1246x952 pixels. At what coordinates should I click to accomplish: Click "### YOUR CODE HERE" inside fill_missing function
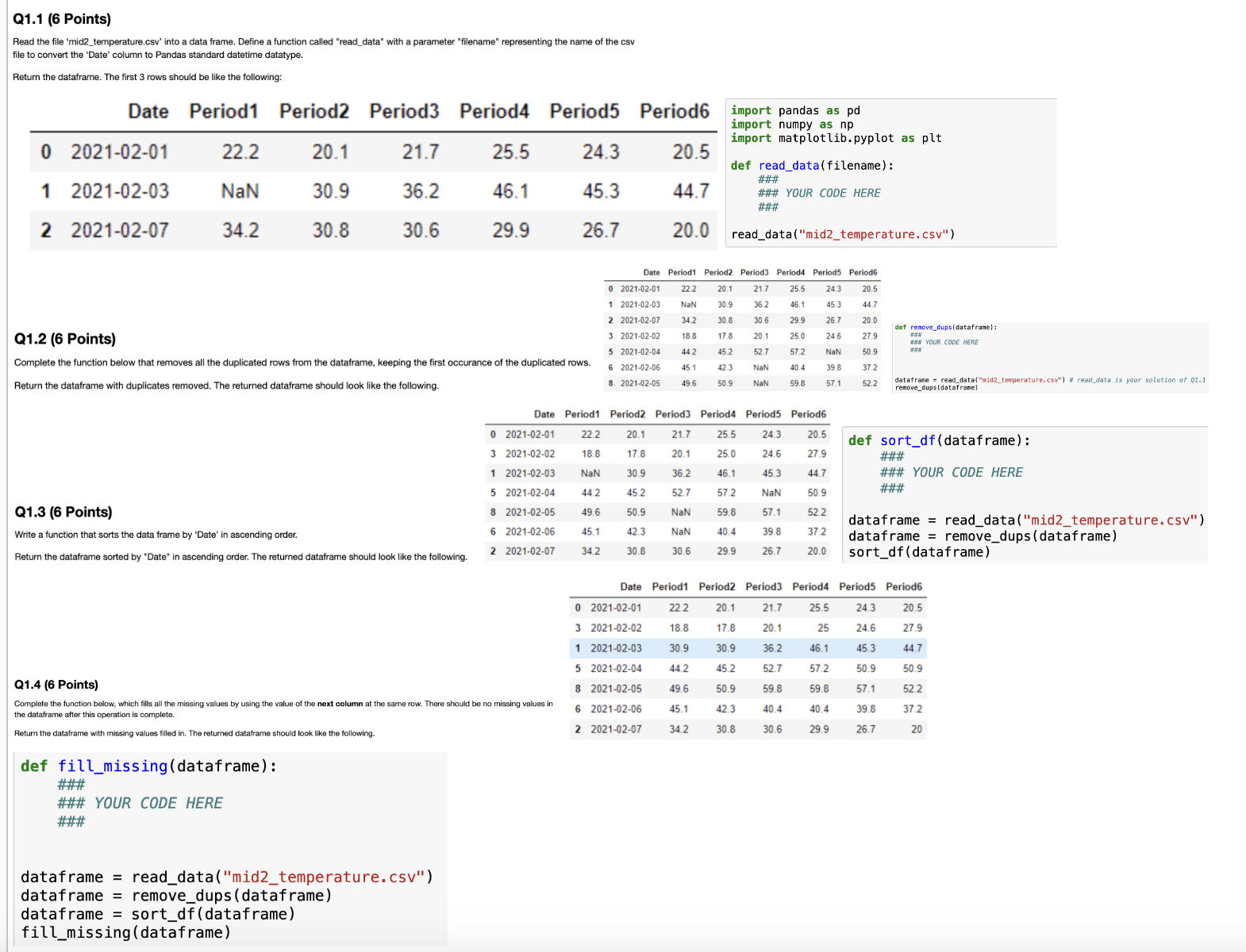tap(140, 803)
